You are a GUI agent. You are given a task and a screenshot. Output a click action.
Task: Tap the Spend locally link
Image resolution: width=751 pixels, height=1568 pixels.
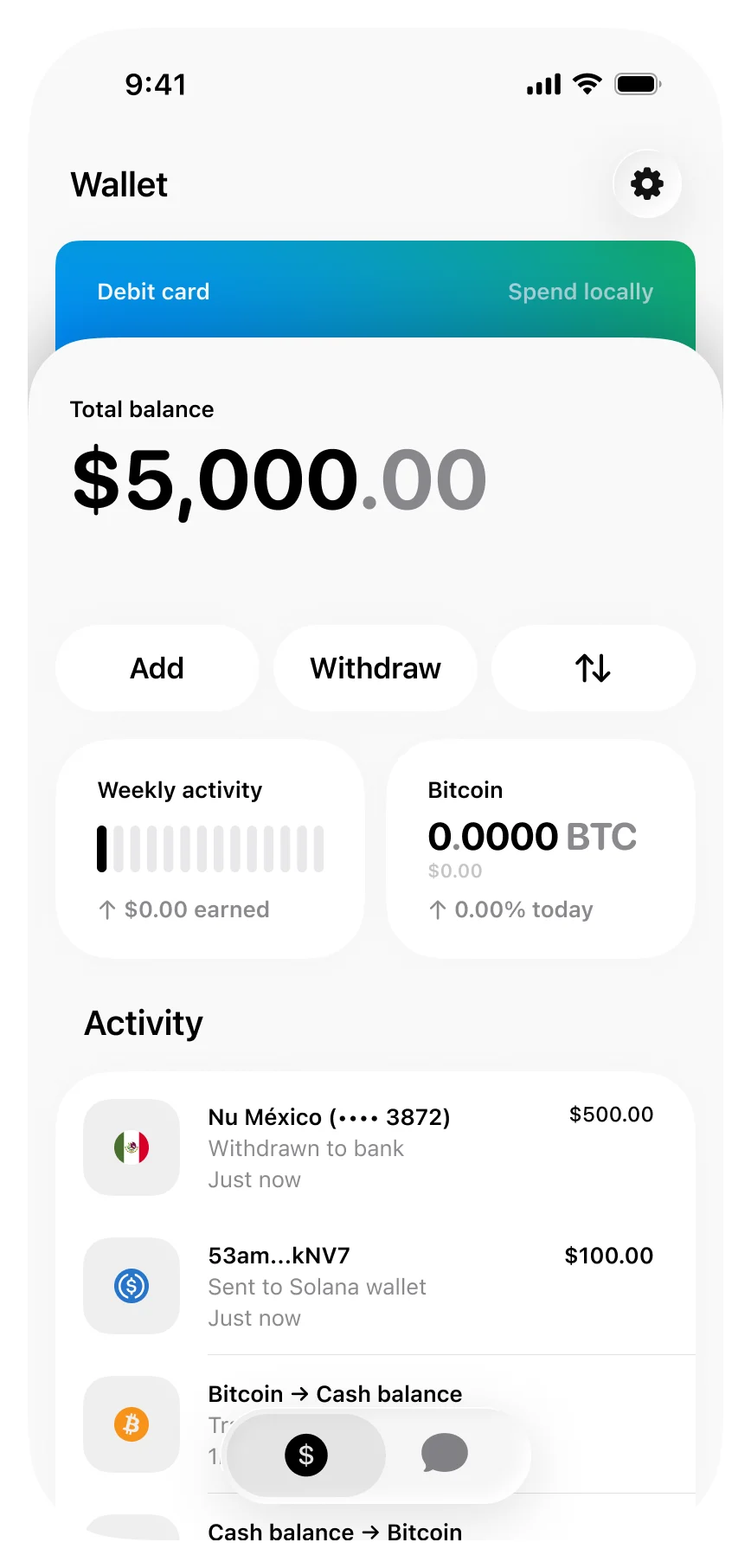[x=580, y=292]
